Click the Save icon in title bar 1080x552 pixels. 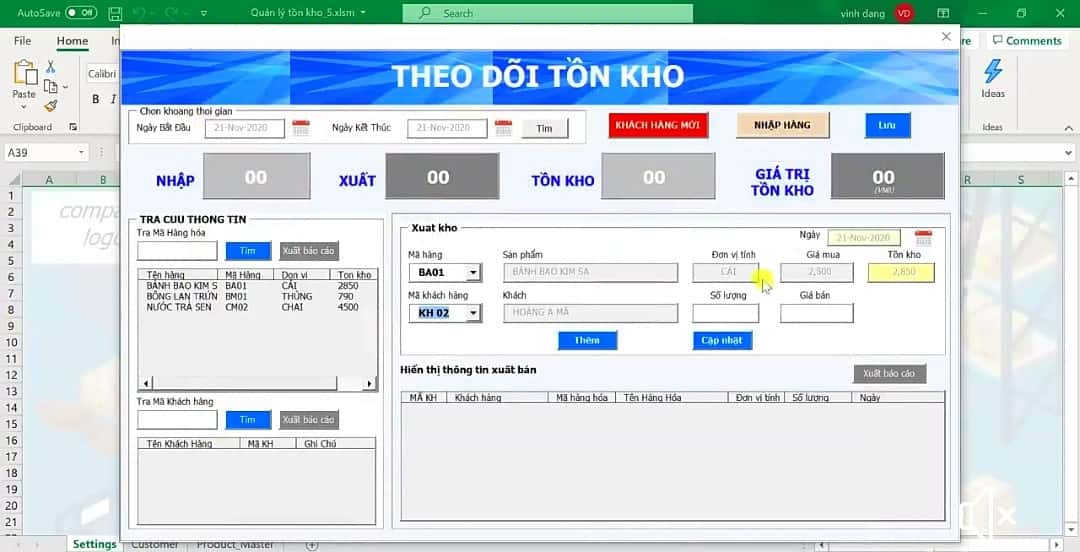point(116,13)
